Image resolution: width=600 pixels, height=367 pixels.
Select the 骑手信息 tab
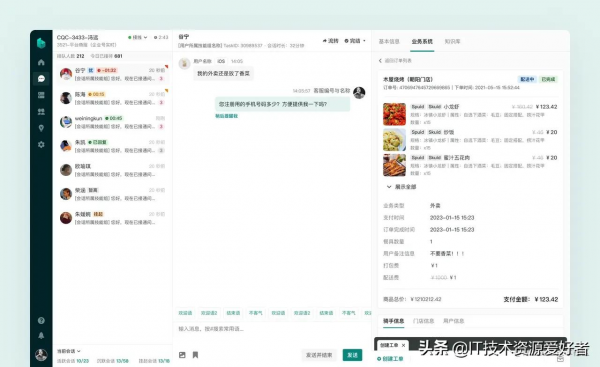pos(393,321)
